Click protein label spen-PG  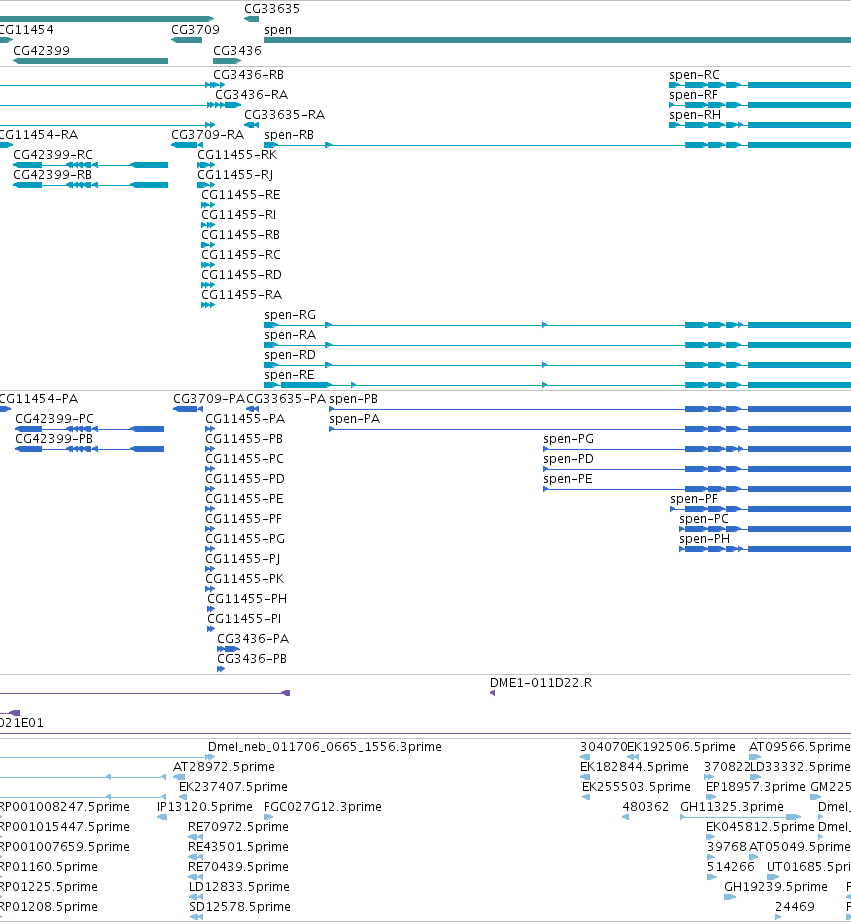(569, 439)
